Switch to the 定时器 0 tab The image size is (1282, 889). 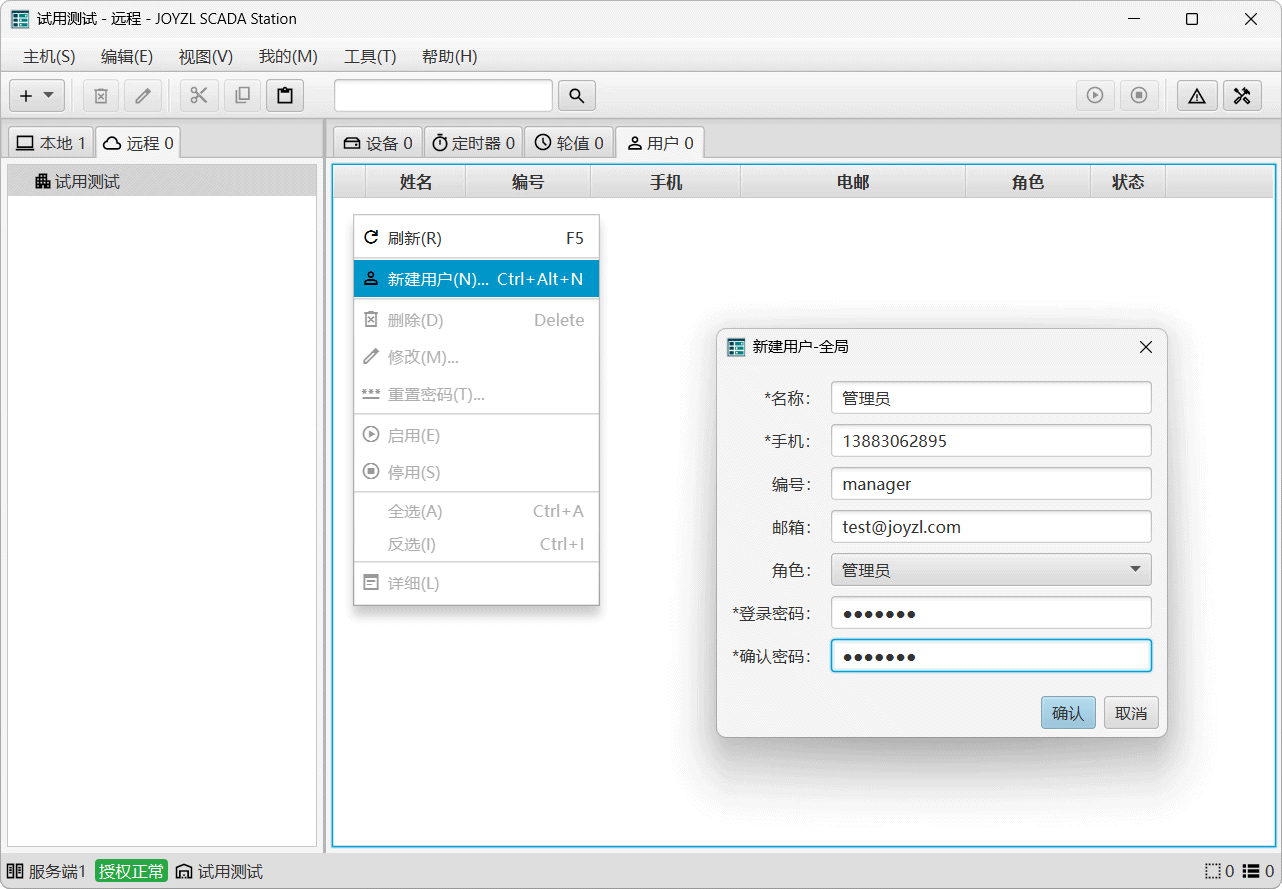pyautogui.click(x=473, y=143)
